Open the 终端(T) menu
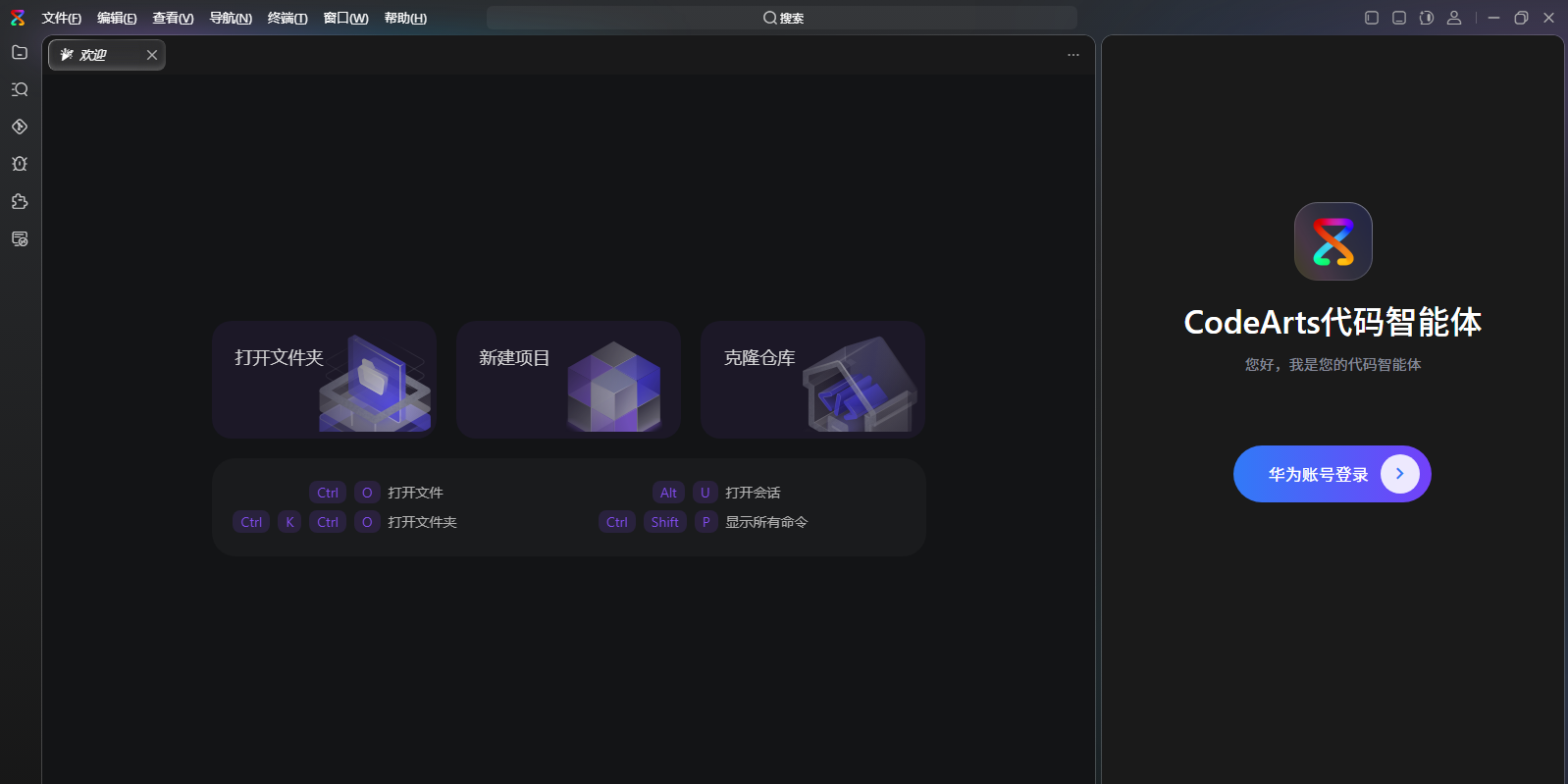This screenshot has width=1568, height=784. click(x=287, y=18)
